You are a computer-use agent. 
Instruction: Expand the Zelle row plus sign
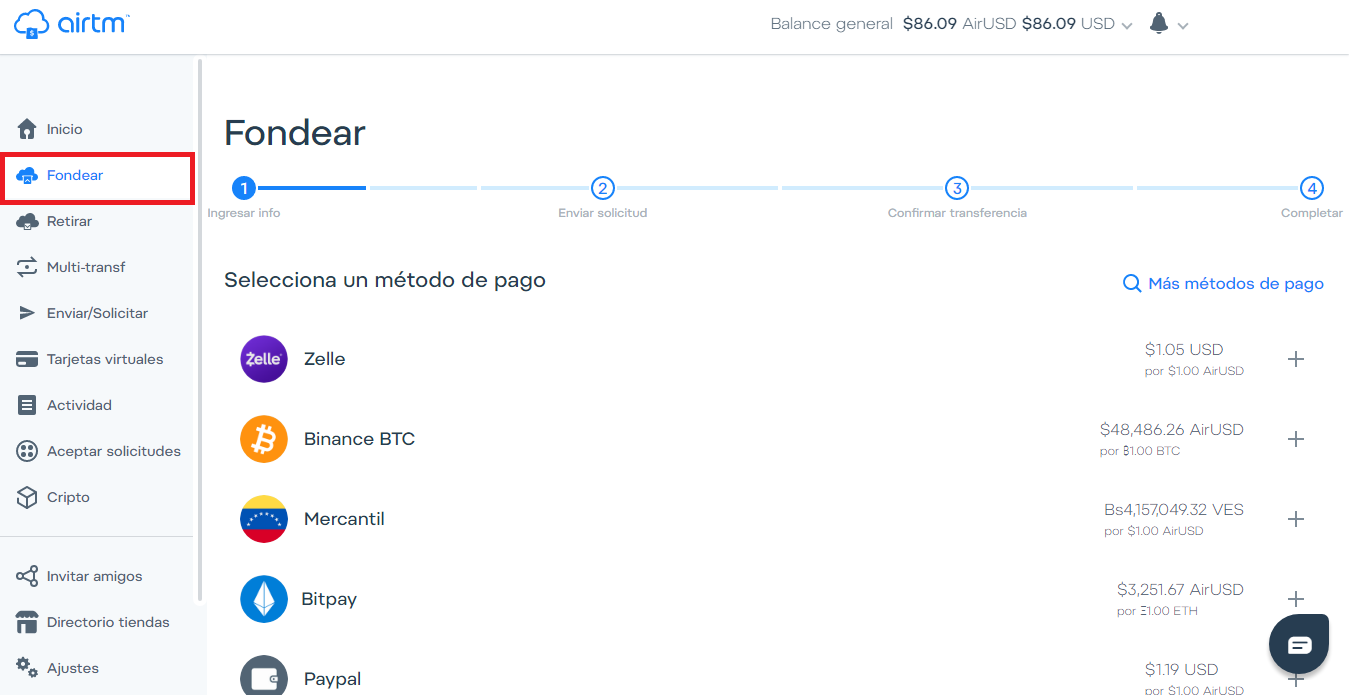1296,359
